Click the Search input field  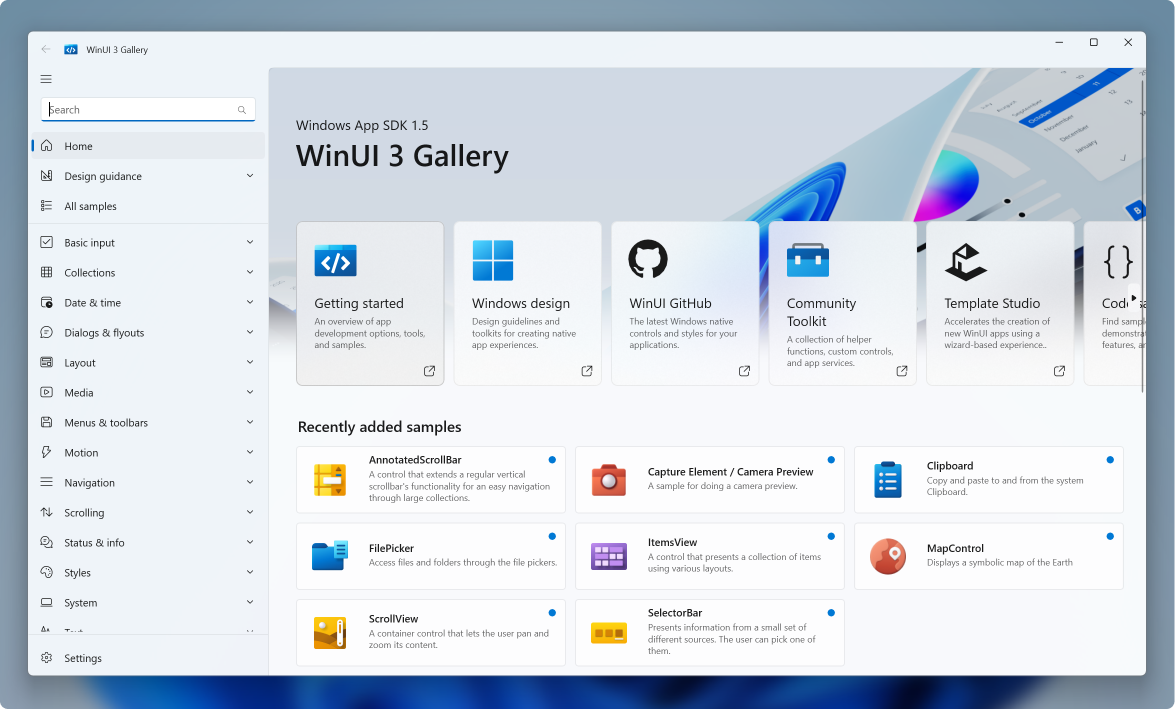coord(148,109)
